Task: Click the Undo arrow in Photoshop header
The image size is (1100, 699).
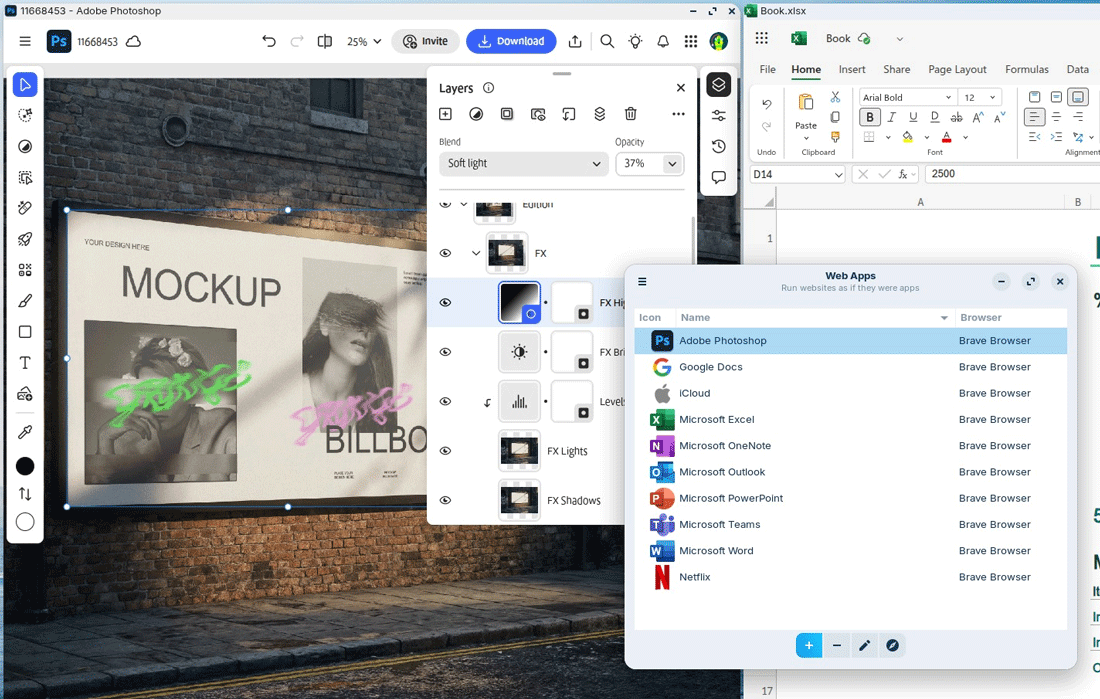Action: coord(268,41)
